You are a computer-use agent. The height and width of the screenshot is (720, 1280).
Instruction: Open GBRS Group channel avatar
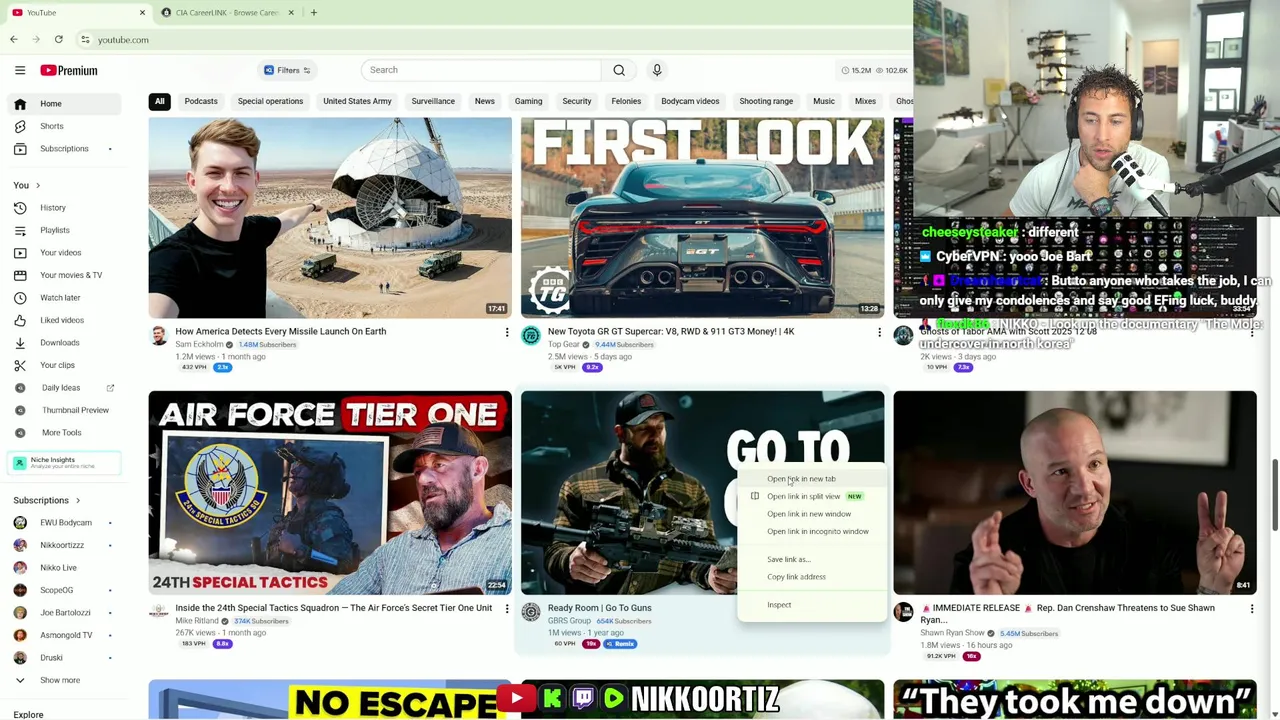[x=531, y=612]
